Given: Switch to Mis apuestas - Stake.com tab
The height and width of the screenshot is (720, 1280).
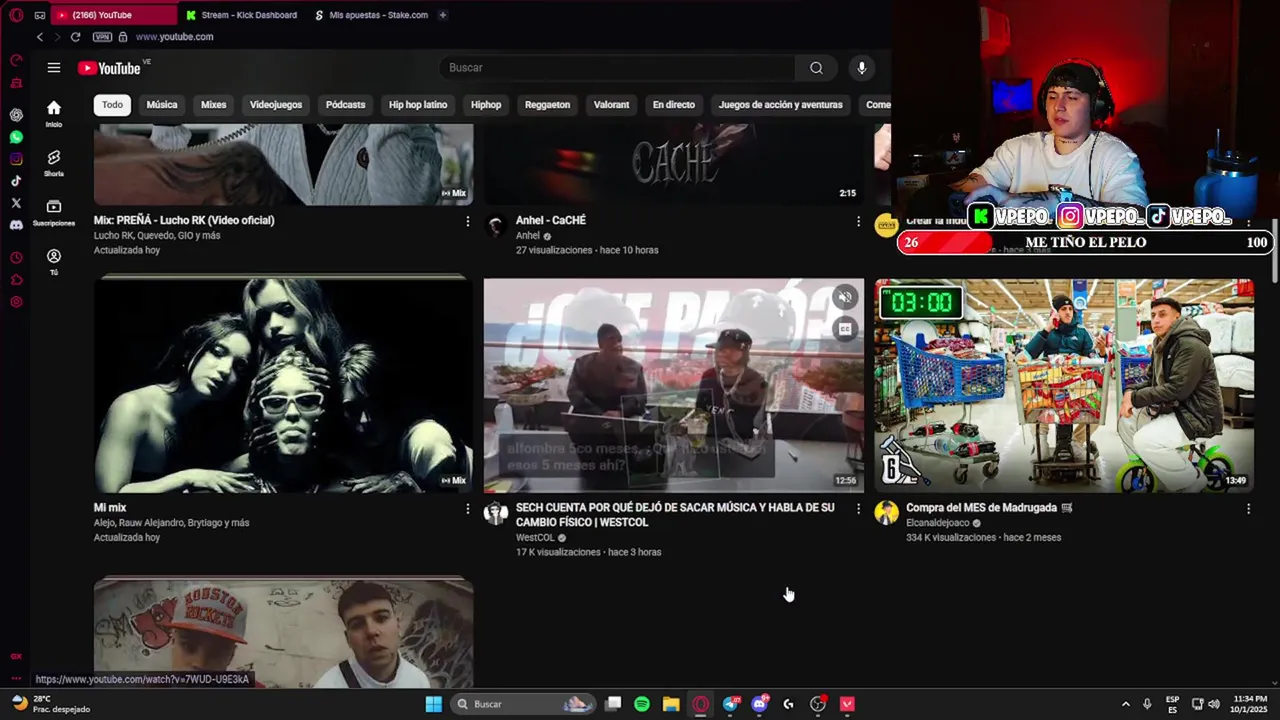Looking at the screenshot, I should click(x=371, y=15).
